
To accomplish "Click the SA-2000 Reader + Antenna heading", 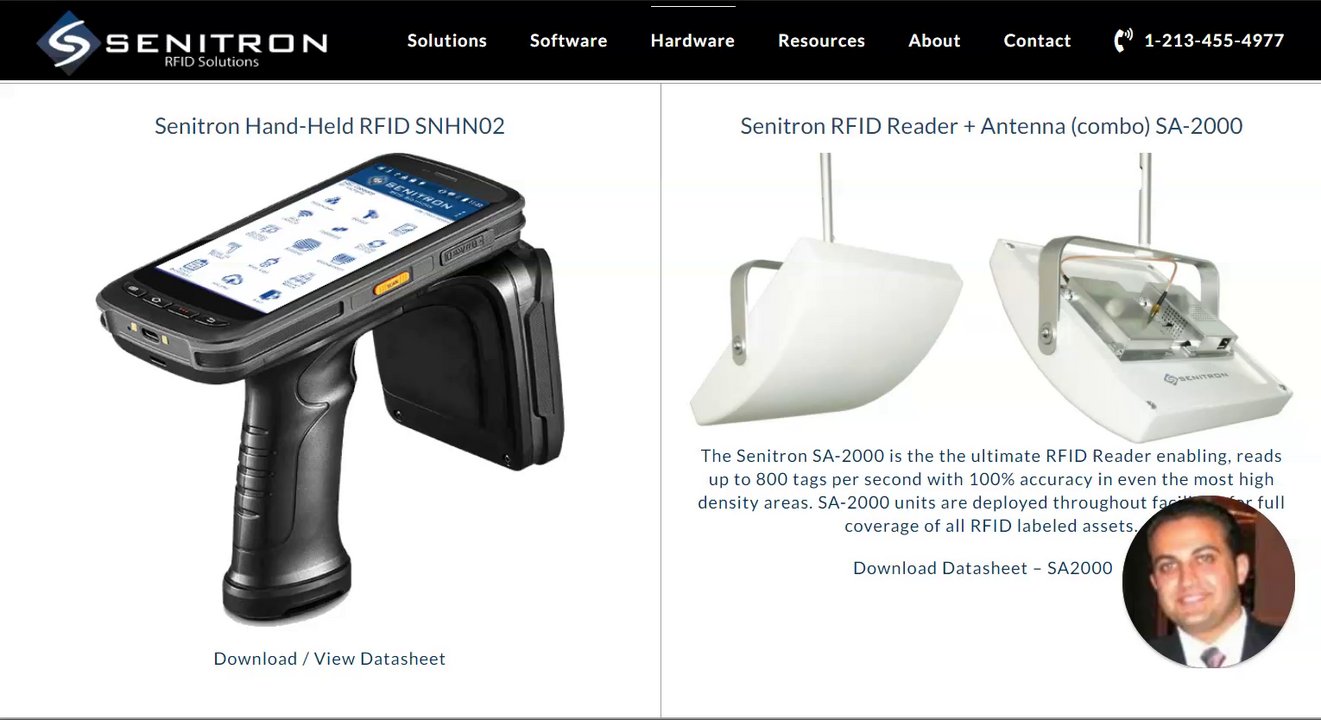I will pyautogui.click(x=991, y=126).
